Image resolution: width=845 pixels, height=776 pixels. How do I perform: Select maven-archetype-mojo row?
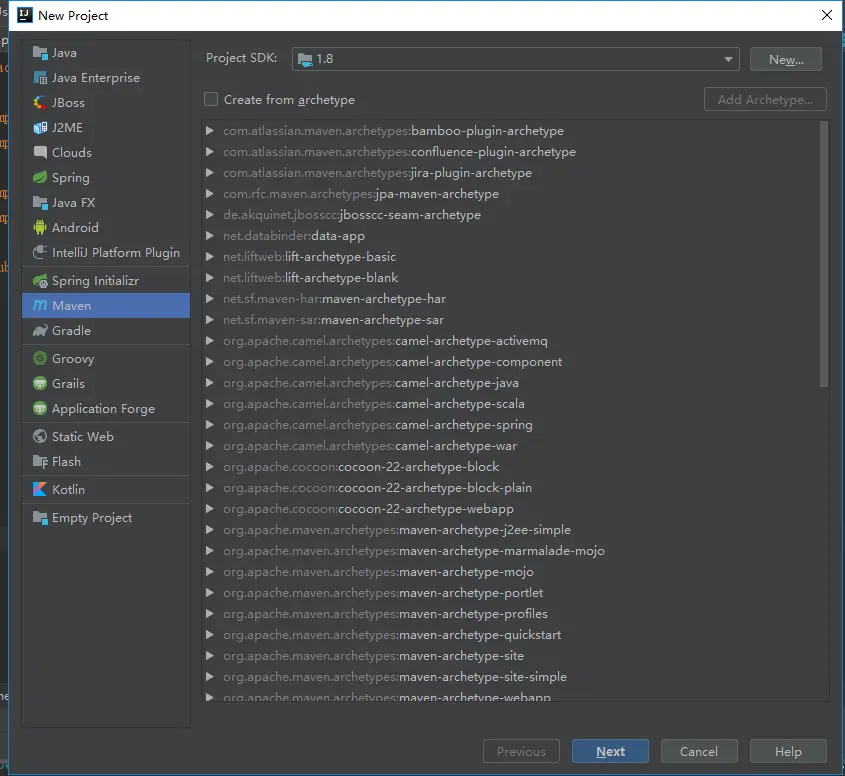pos(510,572)
